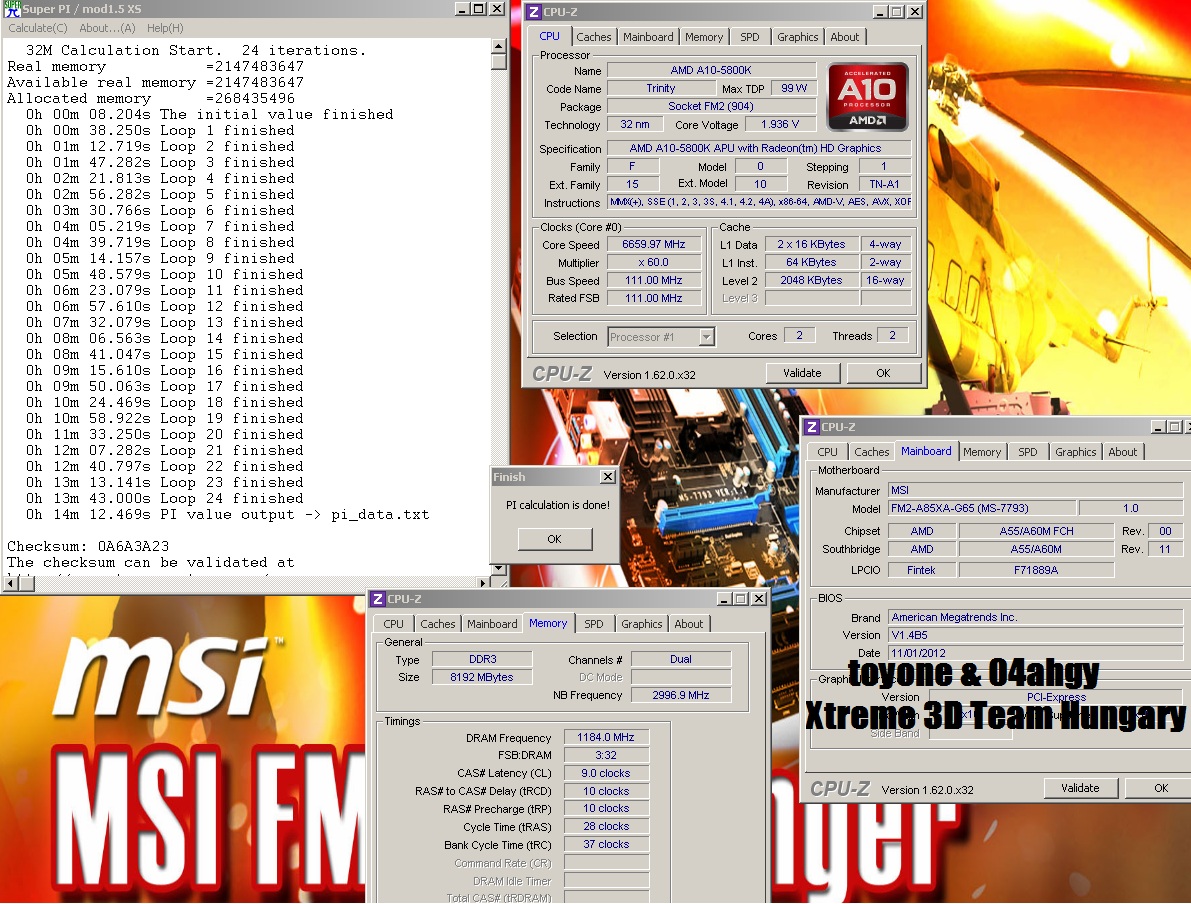Screen dimensions: 1191x904
Task: Switch to SPD tab in the Mainboard CPU-Z window
Action: tap(1028, 451)
